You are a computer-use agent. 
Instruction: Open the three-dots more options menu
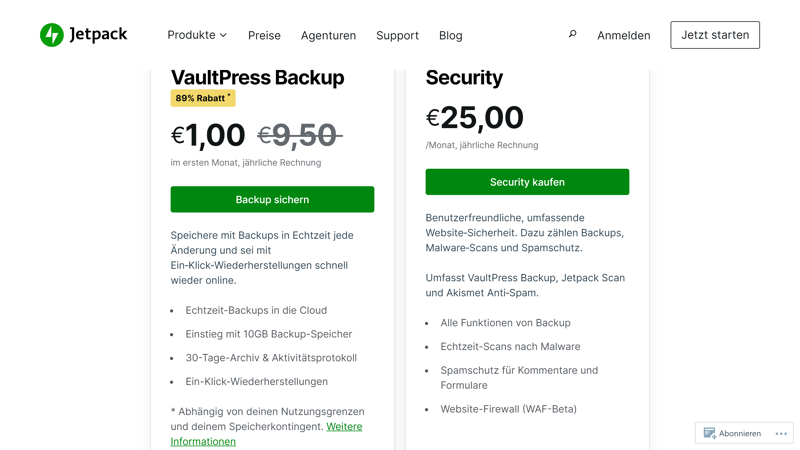[x=781, y=433]
